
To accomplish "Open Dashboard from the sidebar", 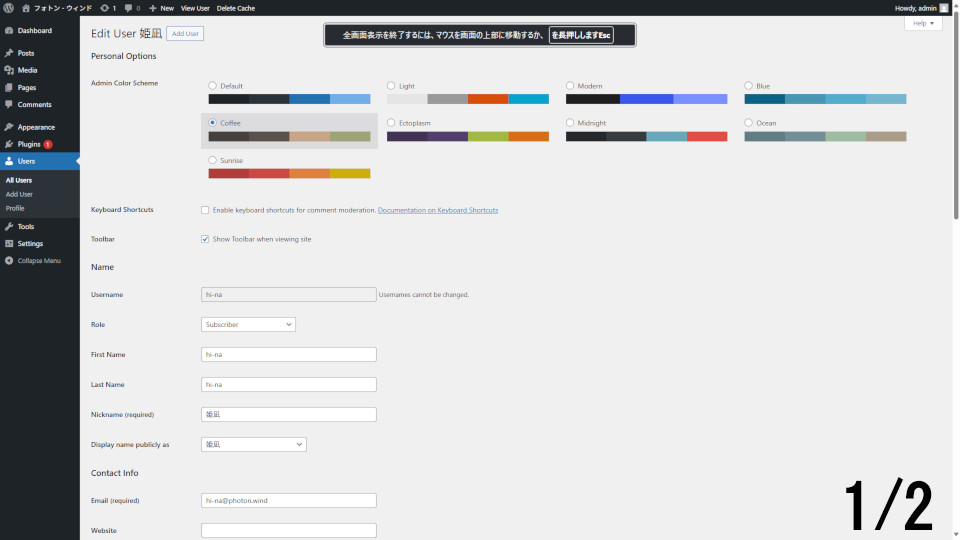I will tap(34, 31).
